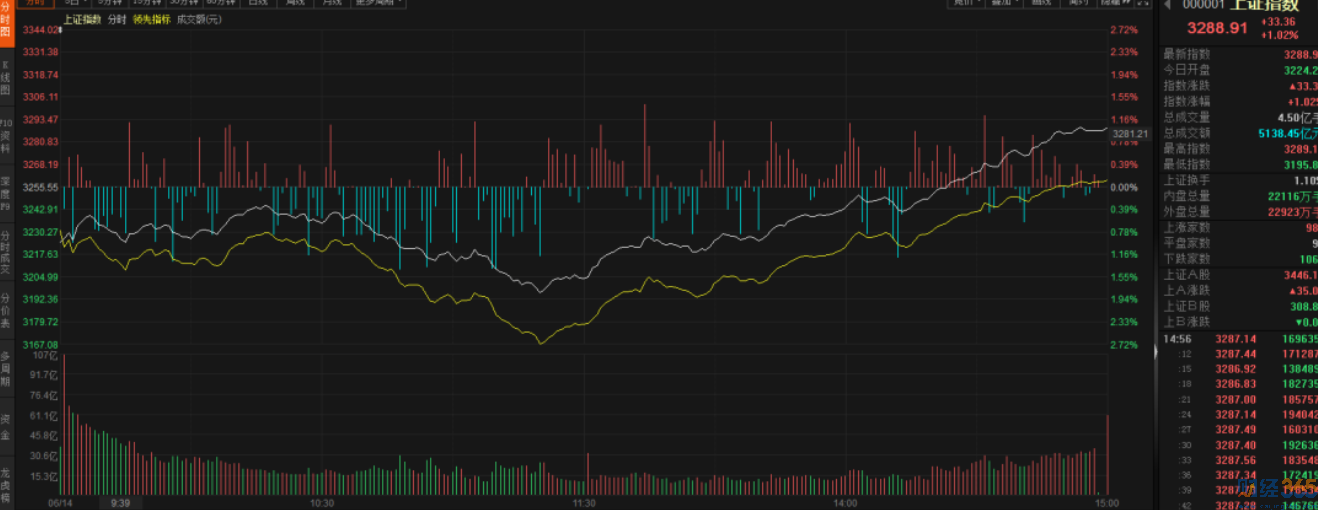Switch to the 日线 period tab
1318x510 pixels.
tap(258, 3)
